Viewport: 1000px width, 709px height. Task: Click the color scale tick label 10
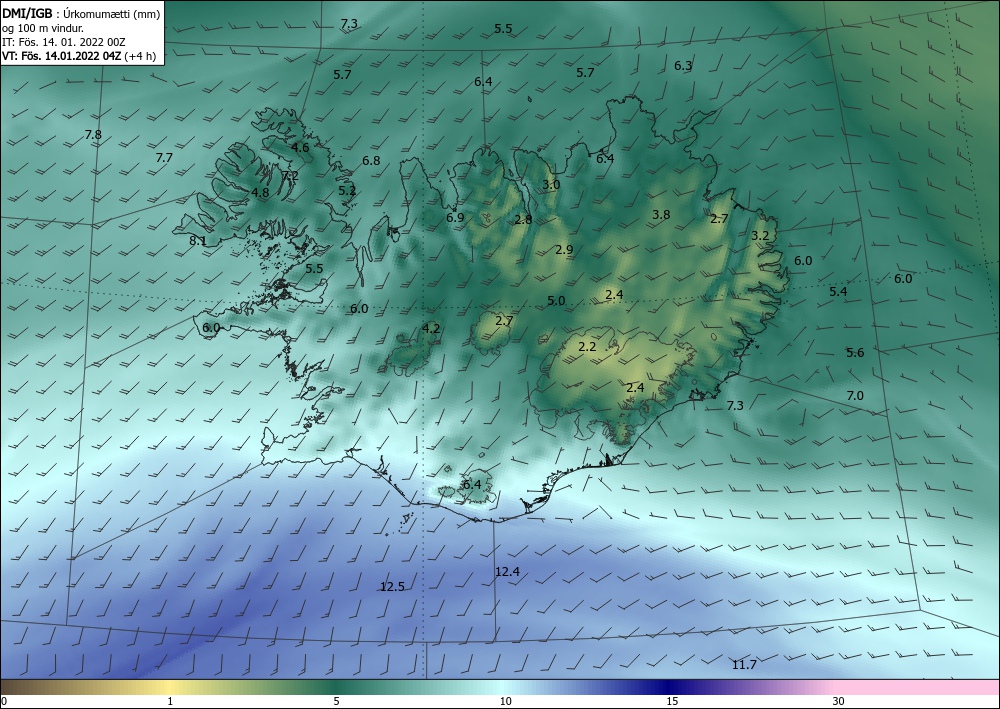(x=506, y=701)
